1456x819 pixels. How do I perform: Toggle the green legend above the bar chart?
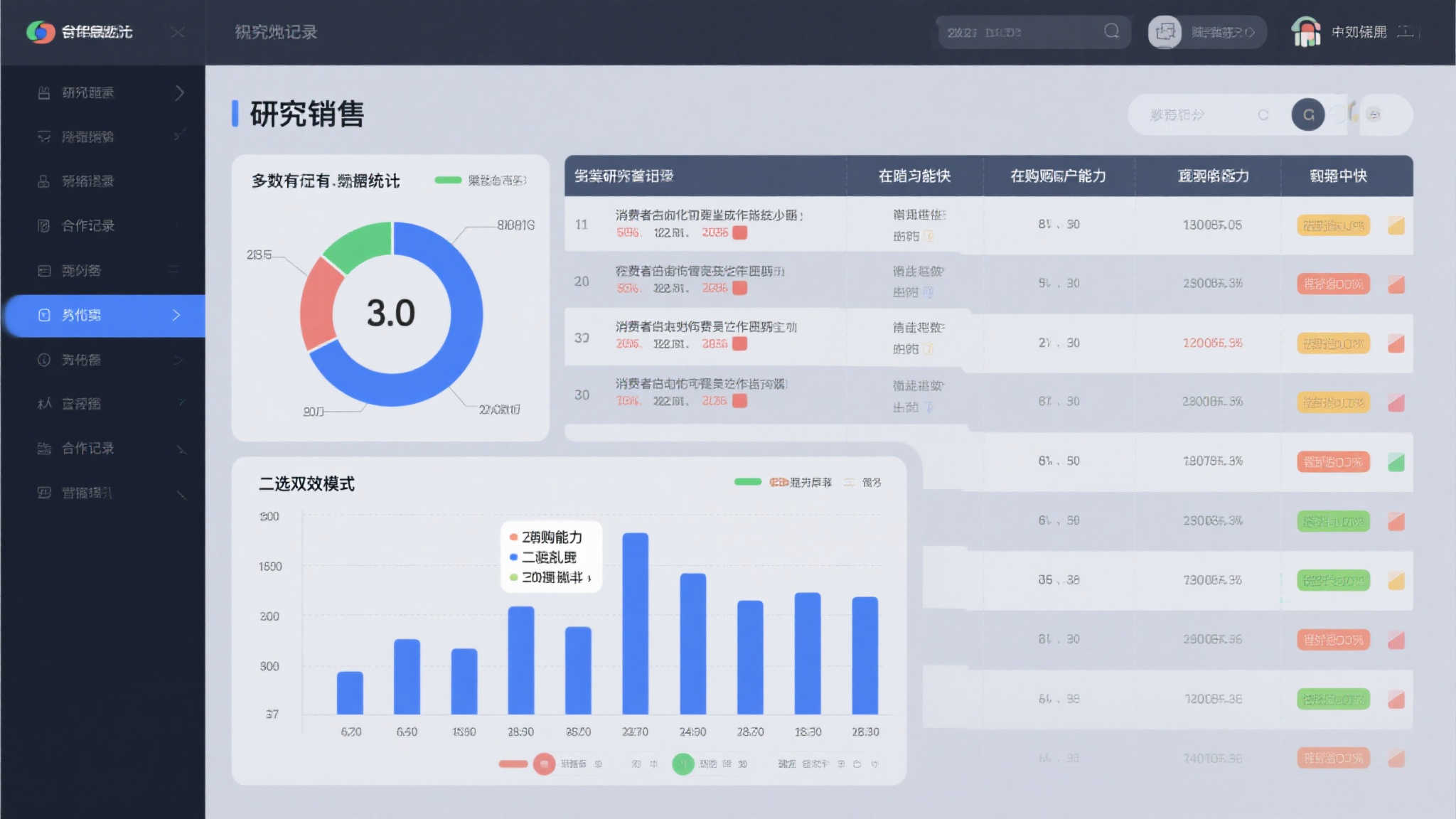click(746, 482)
